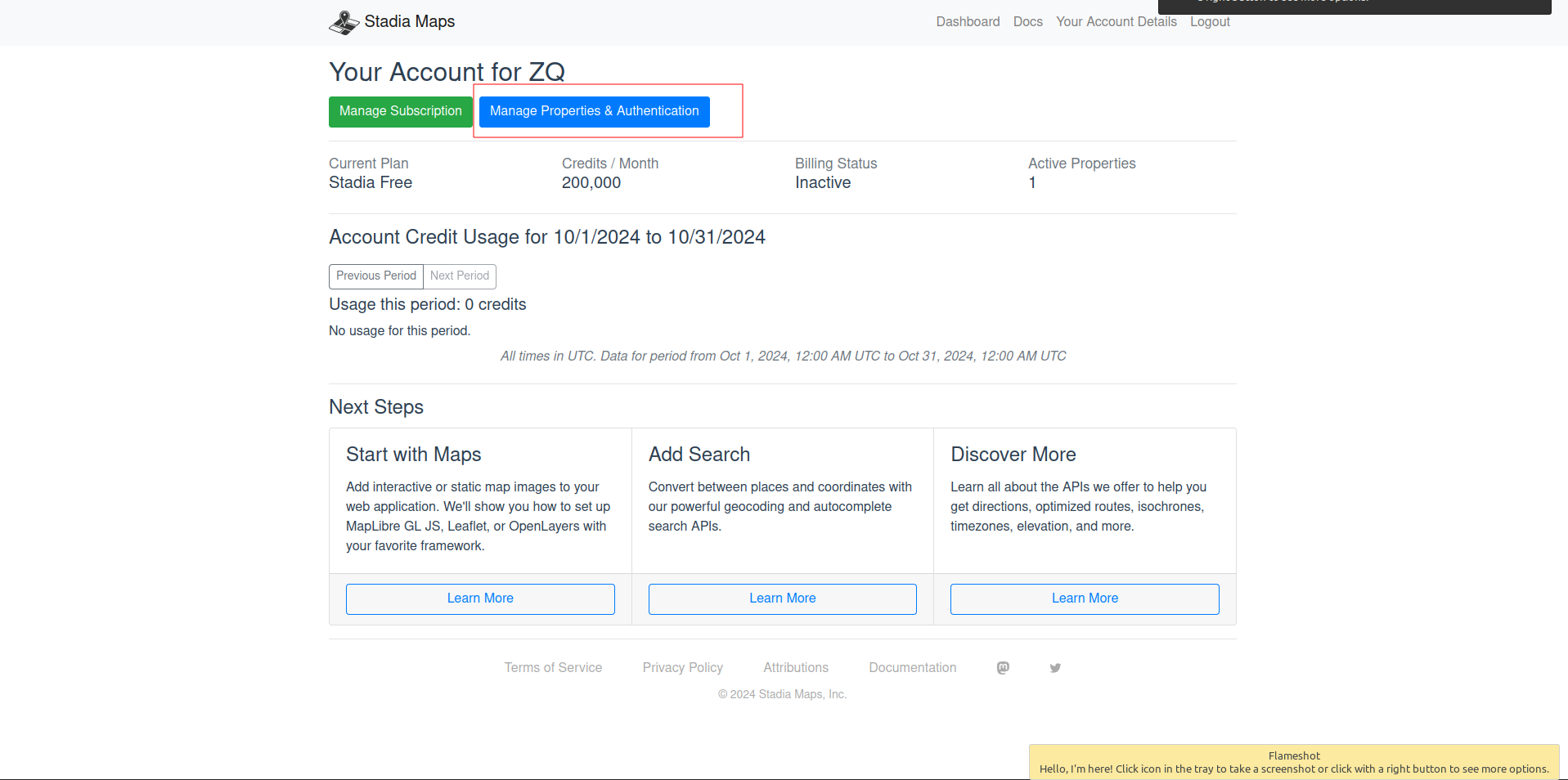Click the 'Inactive' billing status value
Image resolution: width=1568 pixels, height=780 pixels.
click(x=823, y=183)
